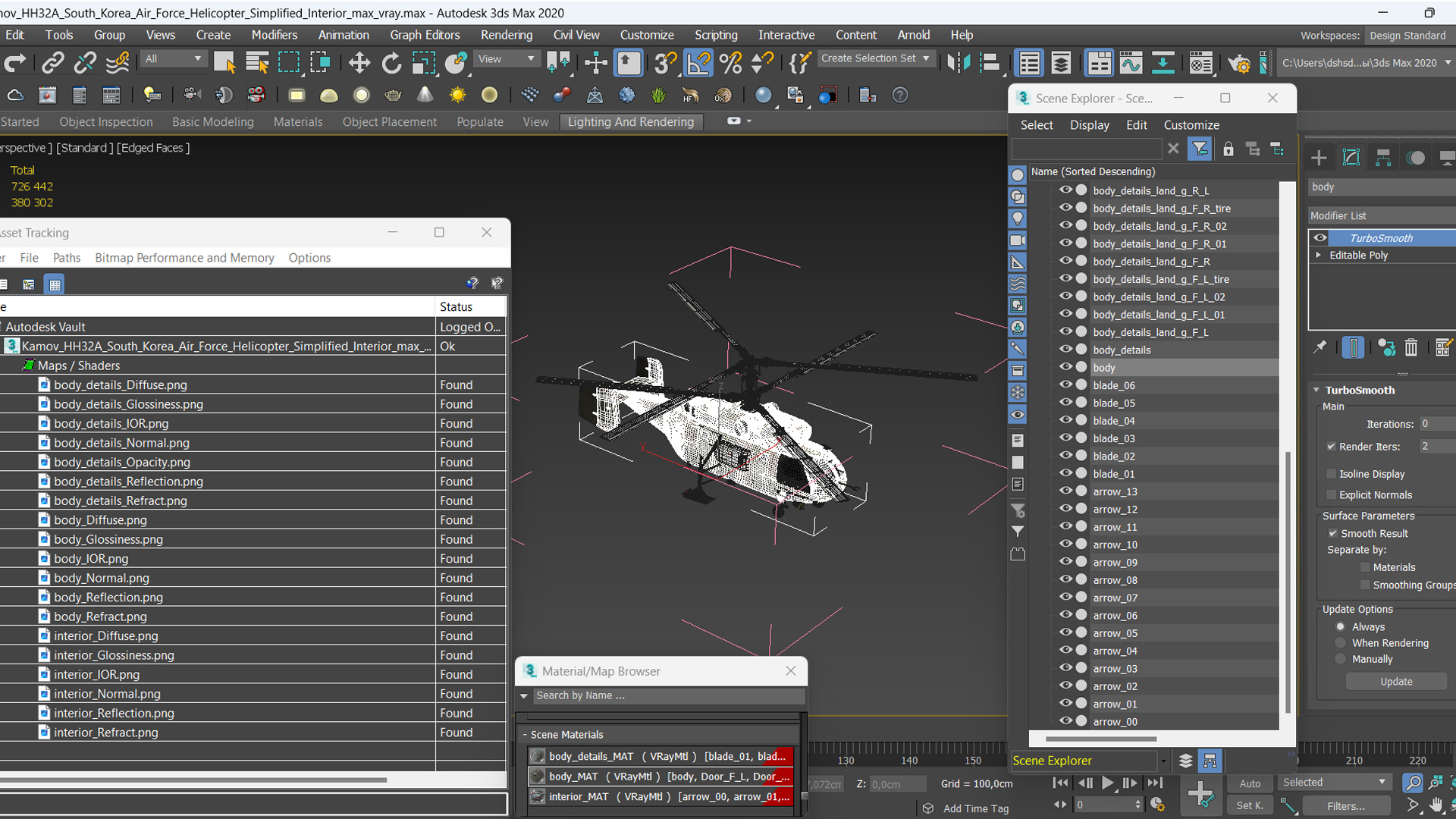
Task: Expand the Editable Poly modifier entry
Action: (1319, 255)
